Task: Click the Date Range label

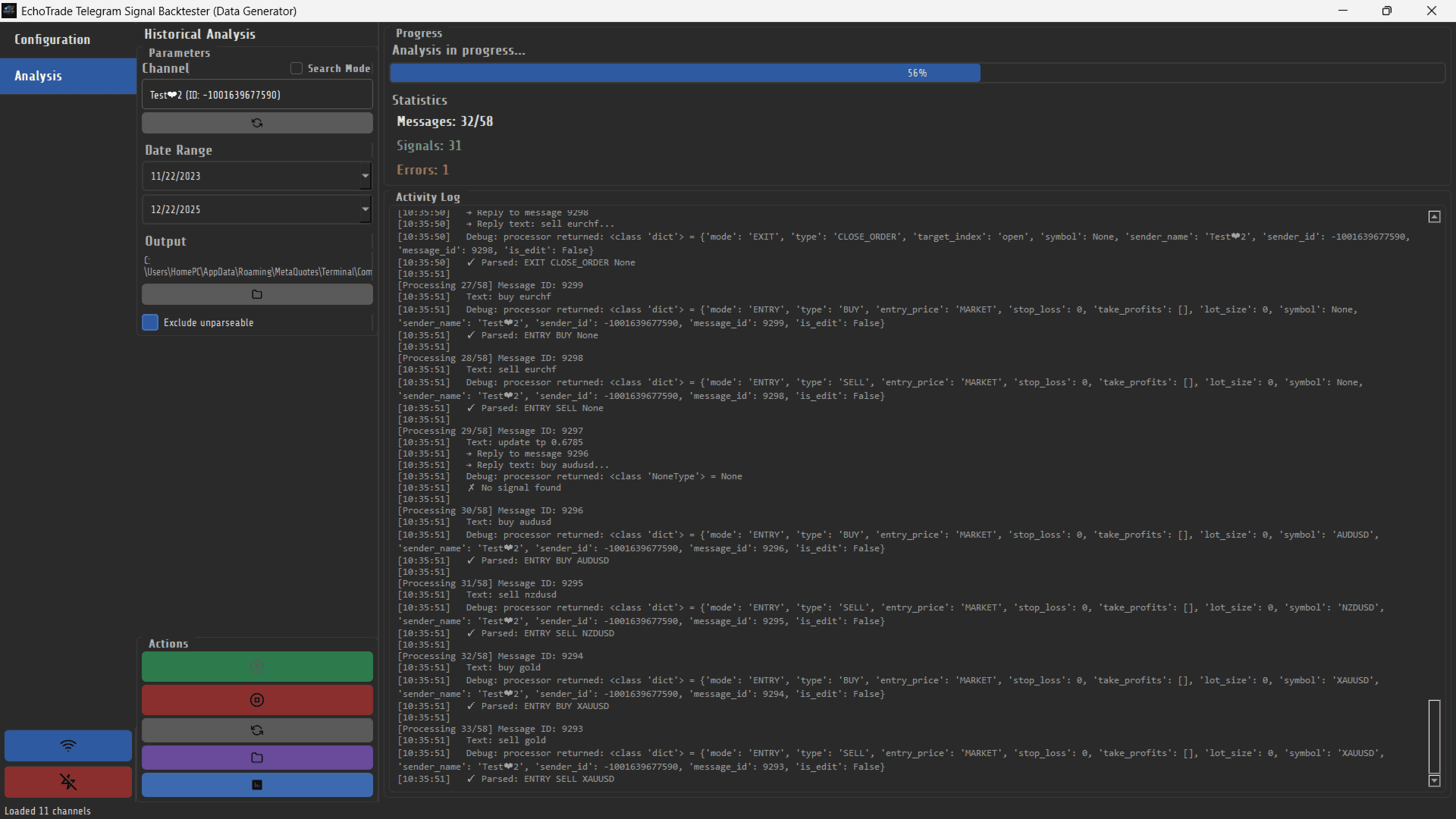Action: [178, 150]
